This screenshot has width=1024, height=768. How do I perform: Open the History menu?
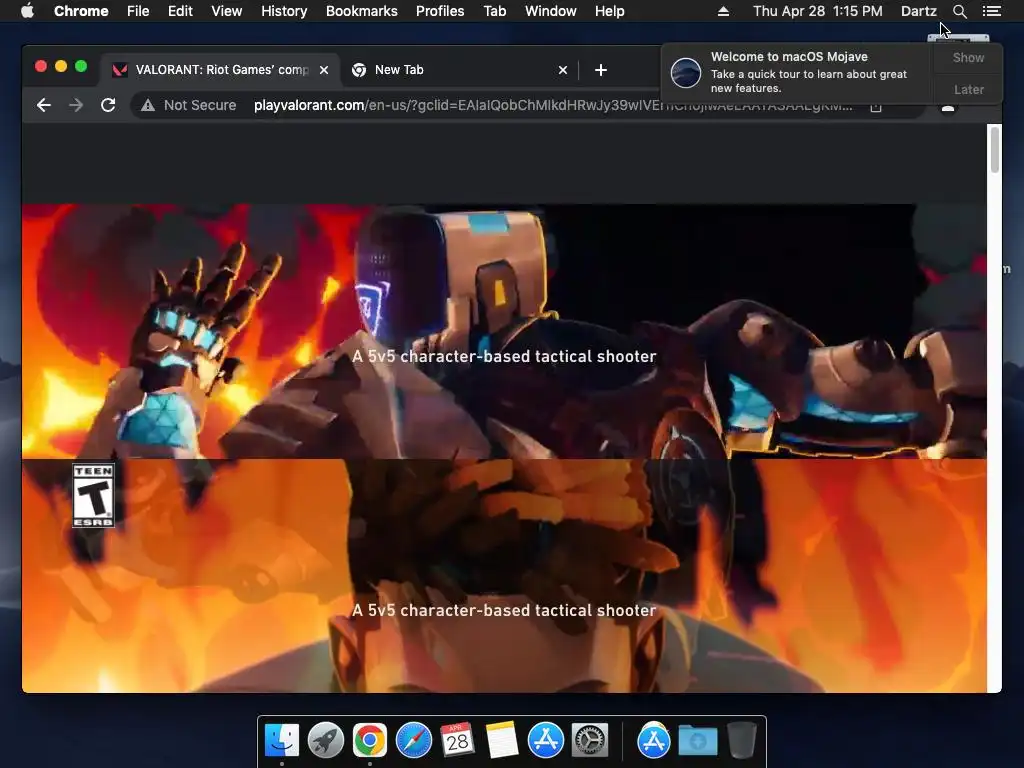click(284, 11)
